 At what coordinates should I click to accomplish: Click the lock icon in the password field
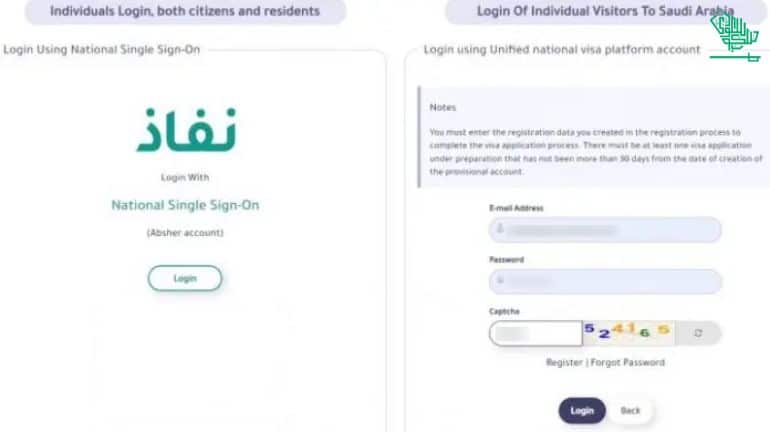[498, 282]
